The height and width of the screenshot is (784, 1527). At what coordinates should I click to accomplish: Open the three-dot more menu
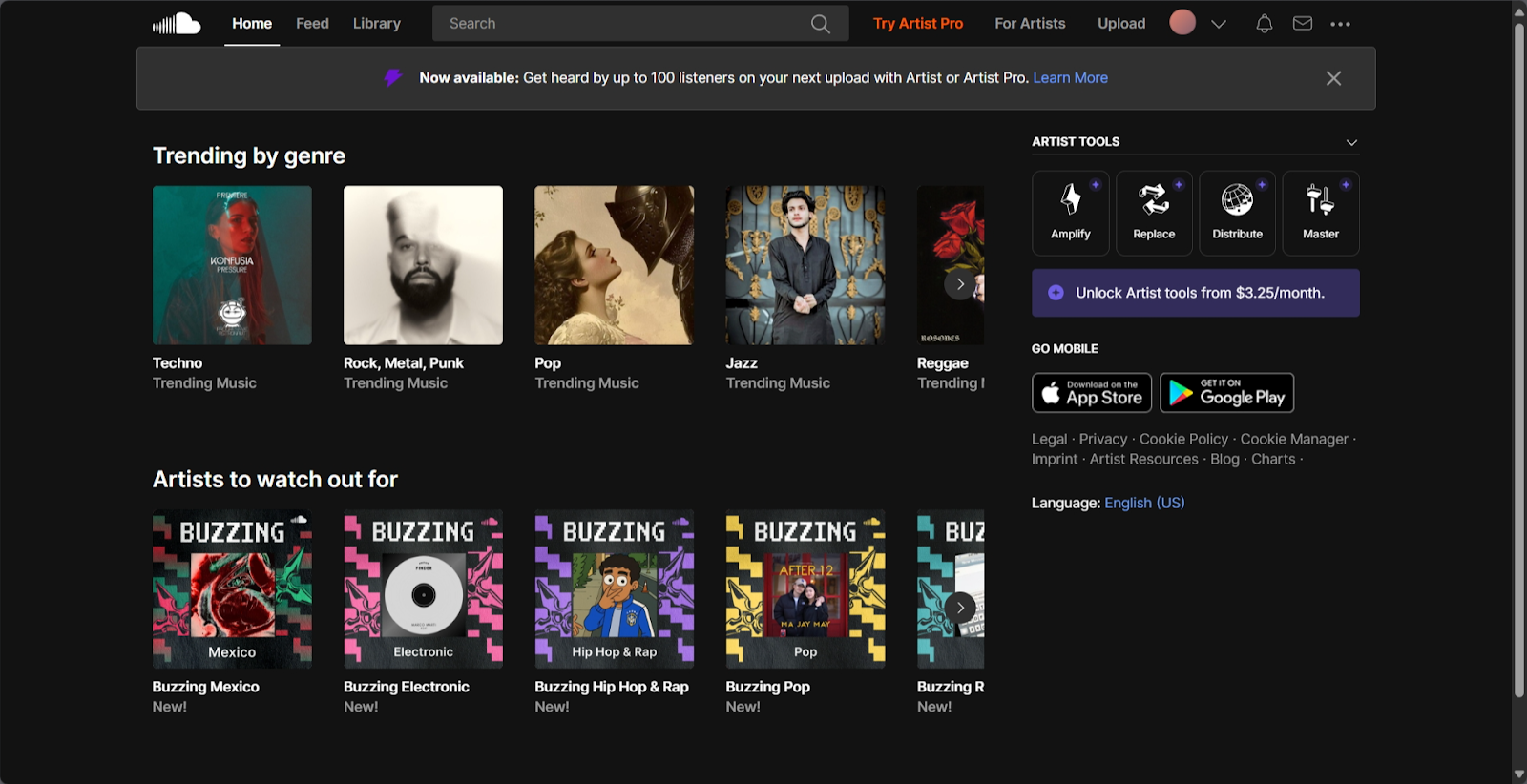pos(1340,24)
